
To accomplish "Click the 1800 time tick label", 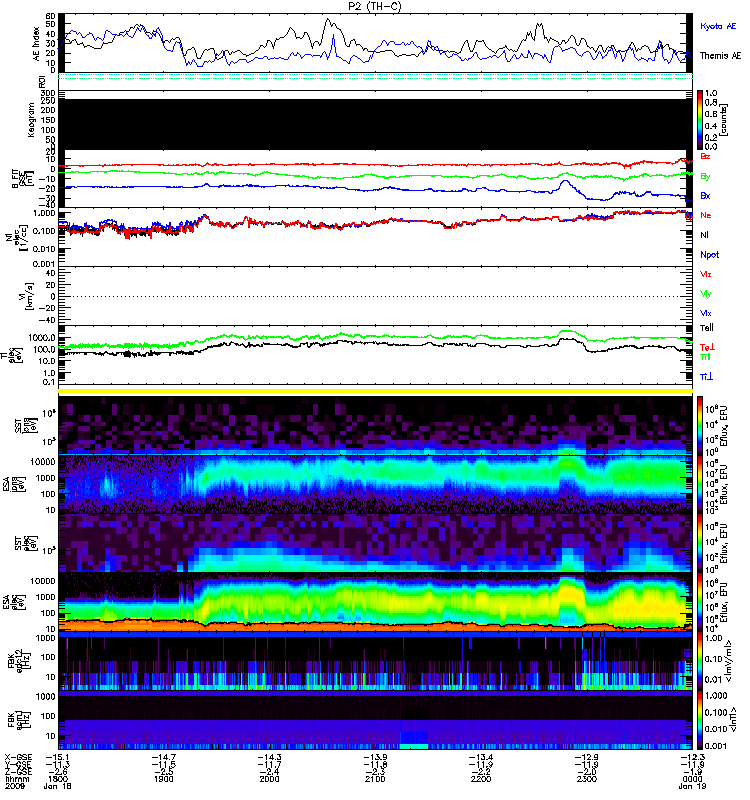I will click(x=58, y=779).
